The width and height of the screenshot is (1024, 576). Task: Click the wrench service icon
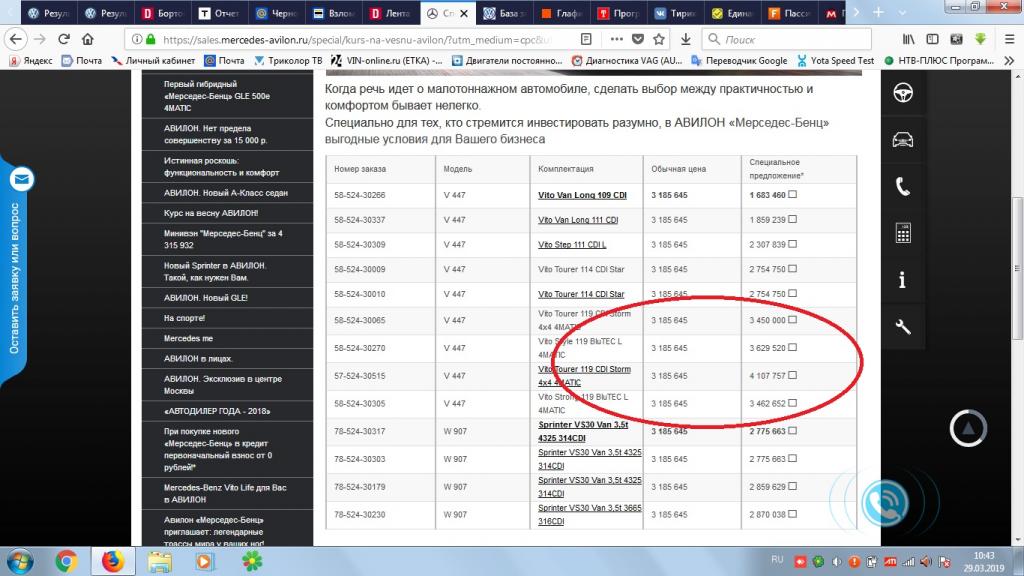coord(903,327)
